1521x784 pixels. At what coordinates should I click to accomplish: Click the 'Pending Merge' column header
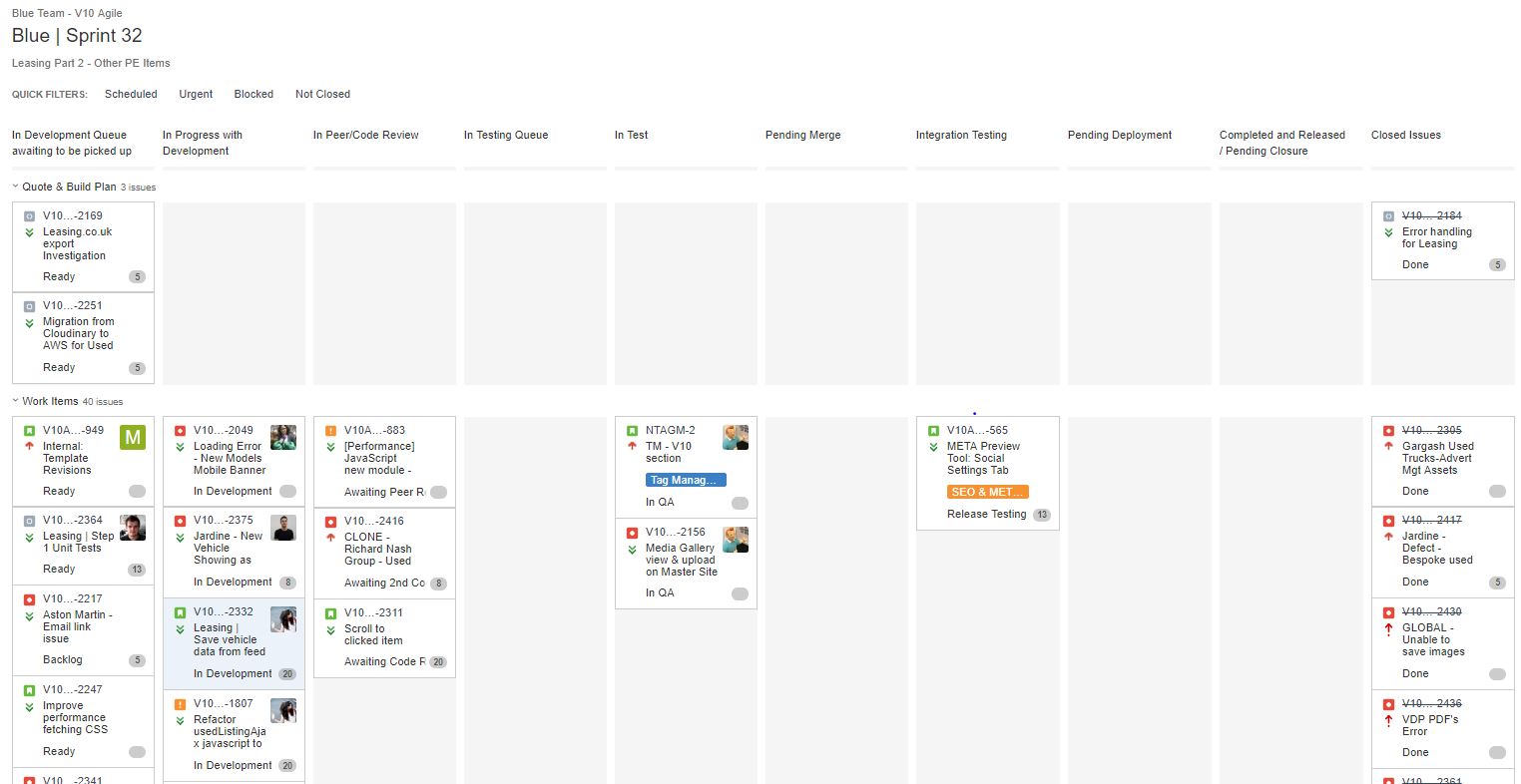click(802, 135)
